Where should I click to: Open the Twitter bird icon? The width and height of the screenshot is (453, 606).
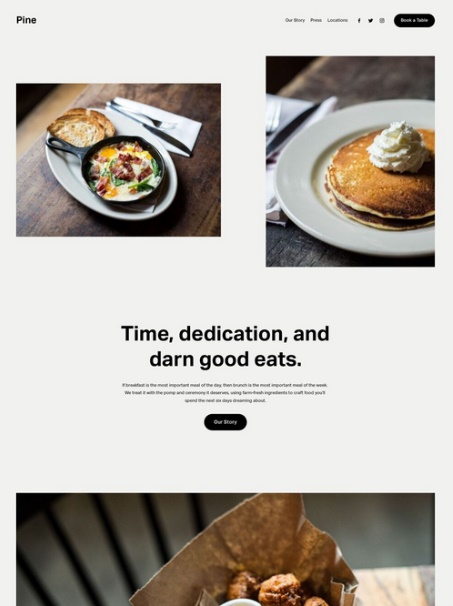click(370, 20)
